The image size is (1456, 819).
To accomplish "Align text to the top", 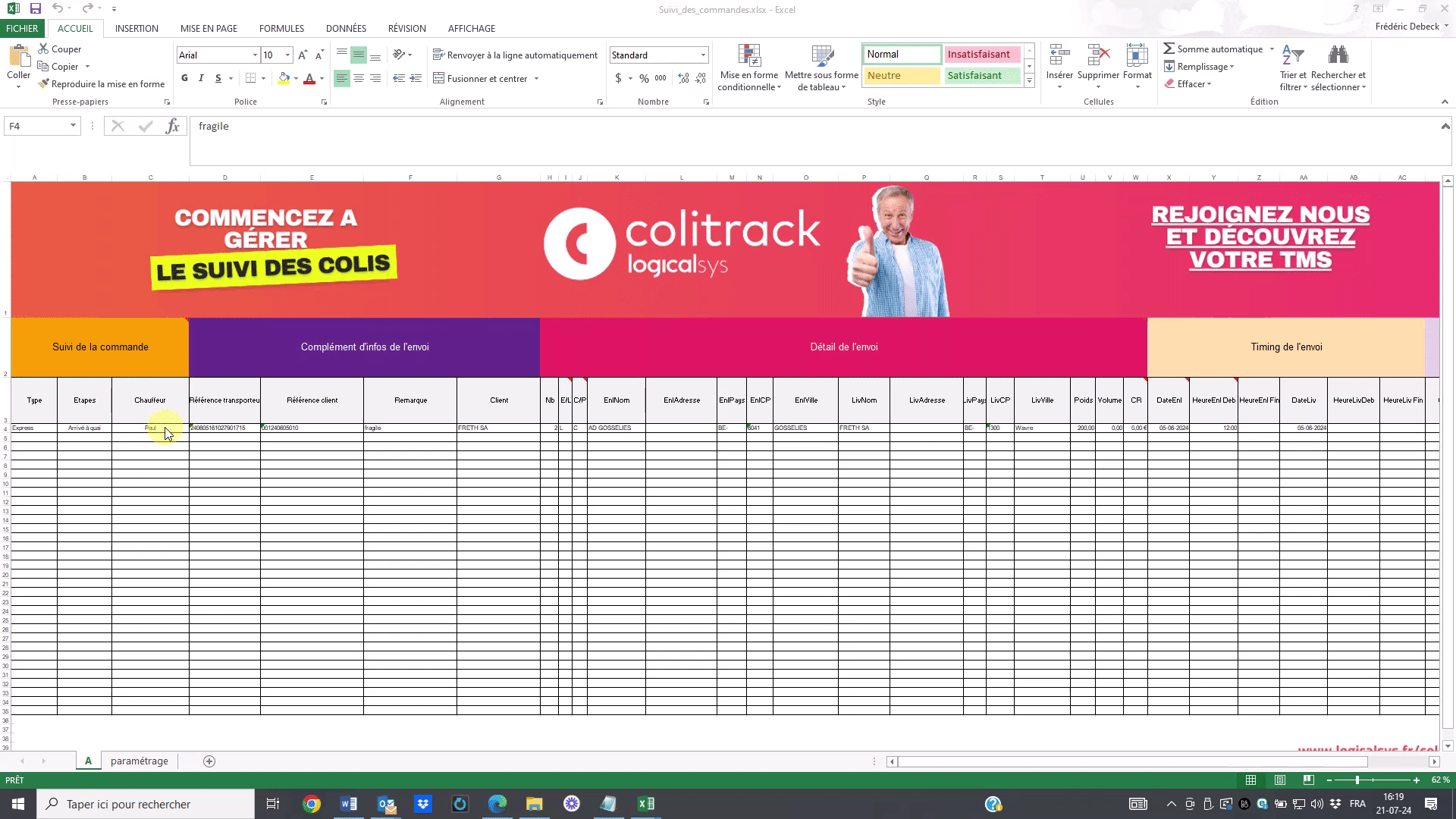I will click(x=342, y=55).
